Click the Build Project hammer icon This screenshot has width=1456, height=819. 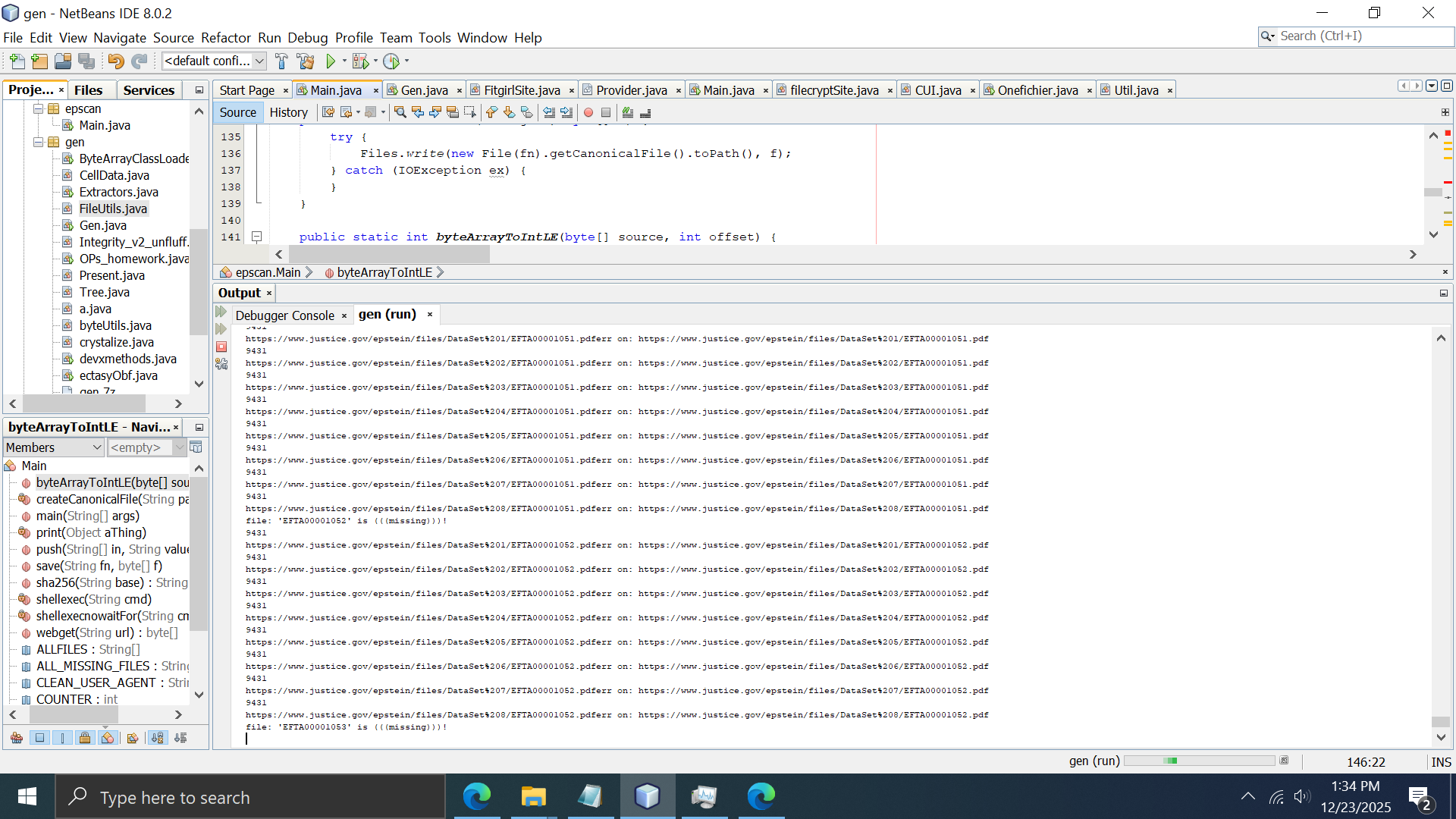coord(281,61)
